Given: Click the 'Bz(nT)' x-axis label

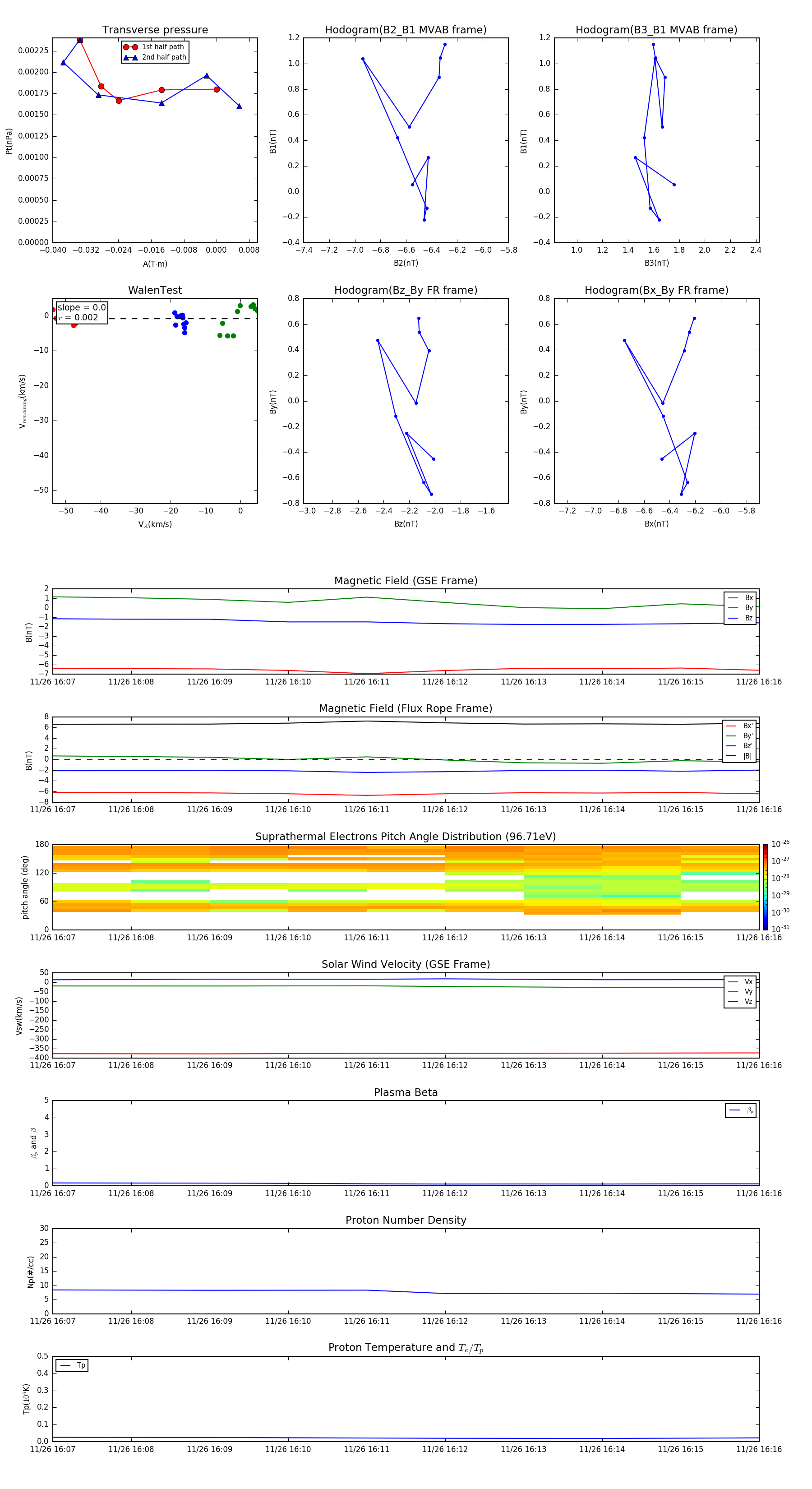Looking at the screenshot, I should pos(406,524).
